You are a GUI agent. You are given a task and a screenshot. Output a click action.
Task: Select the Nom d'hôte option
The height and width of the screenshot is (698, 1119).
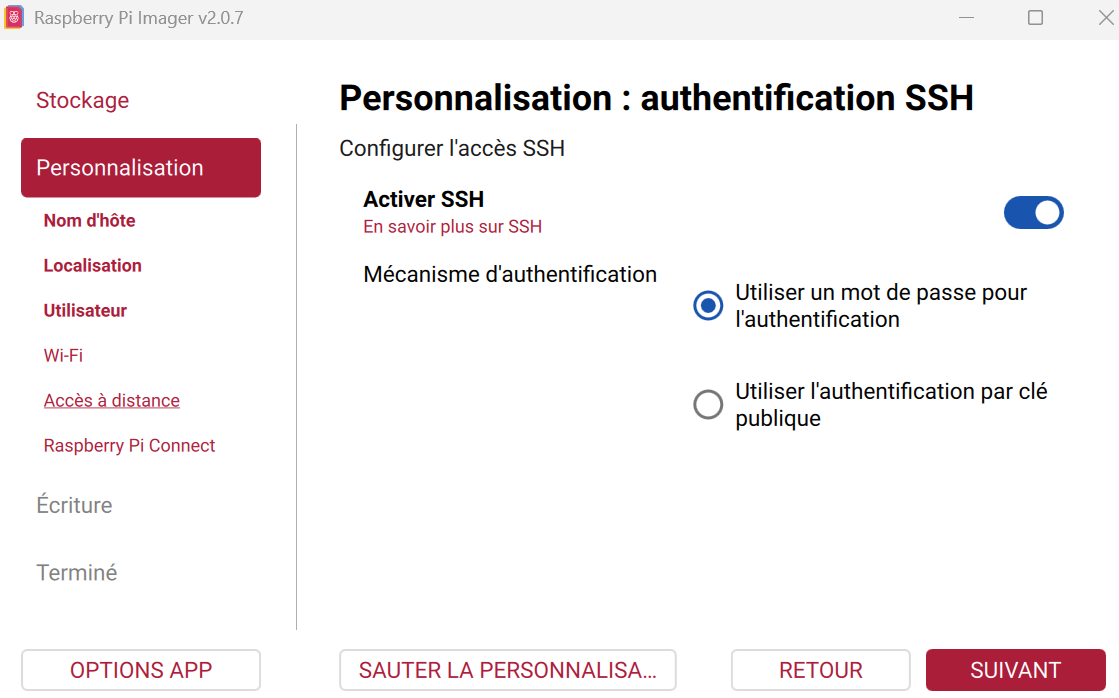pos(89,220)
